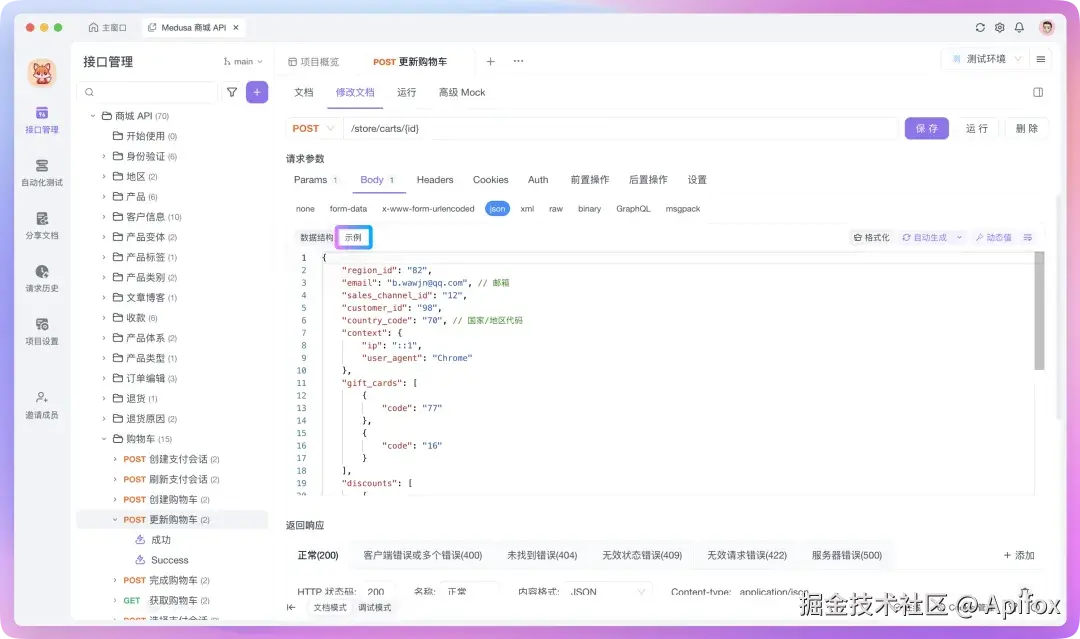Viewport: 1080px width, 639px height.
Task: Open notifications via the bell icon
Action: click(1019, 28)
